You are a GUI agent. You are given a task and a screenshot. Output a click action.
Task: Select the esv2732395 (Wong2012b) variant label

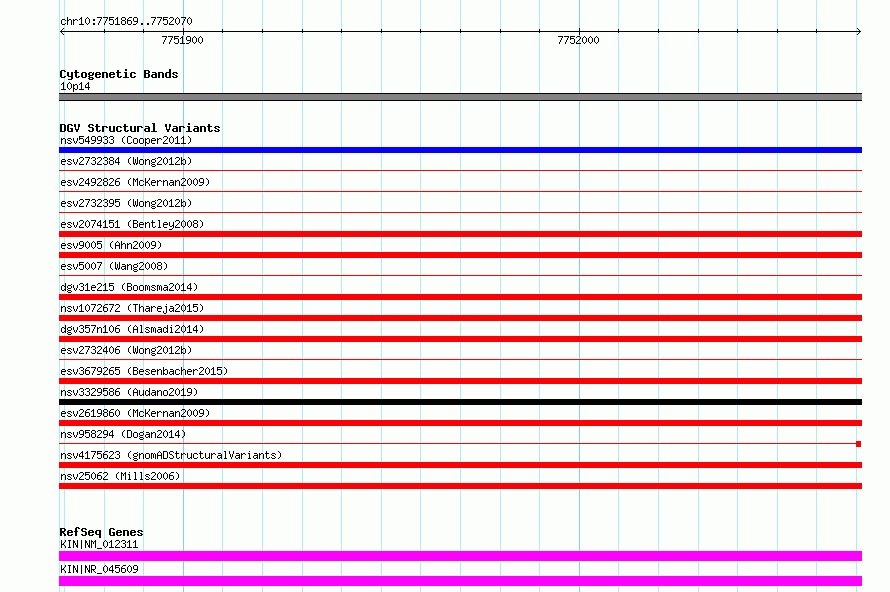pos(126,203)
